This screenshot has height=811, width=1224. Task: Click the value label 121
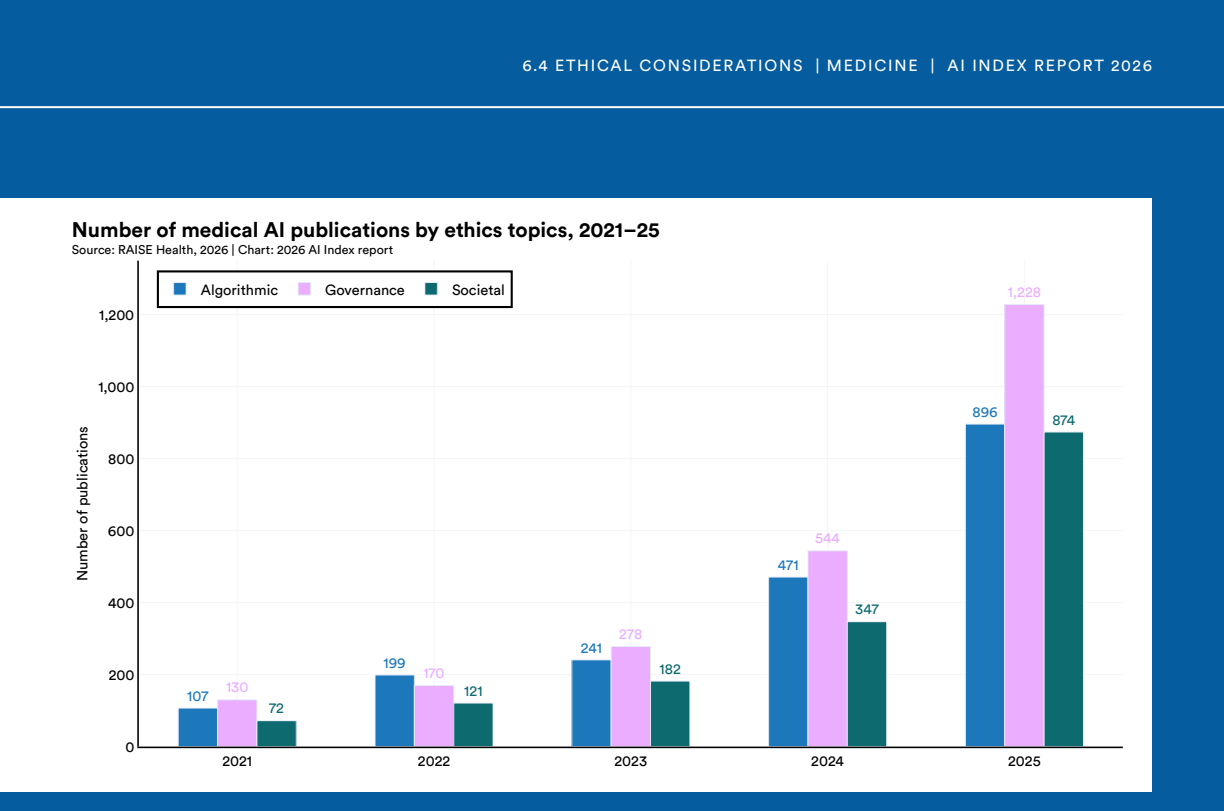click(473, 691)
